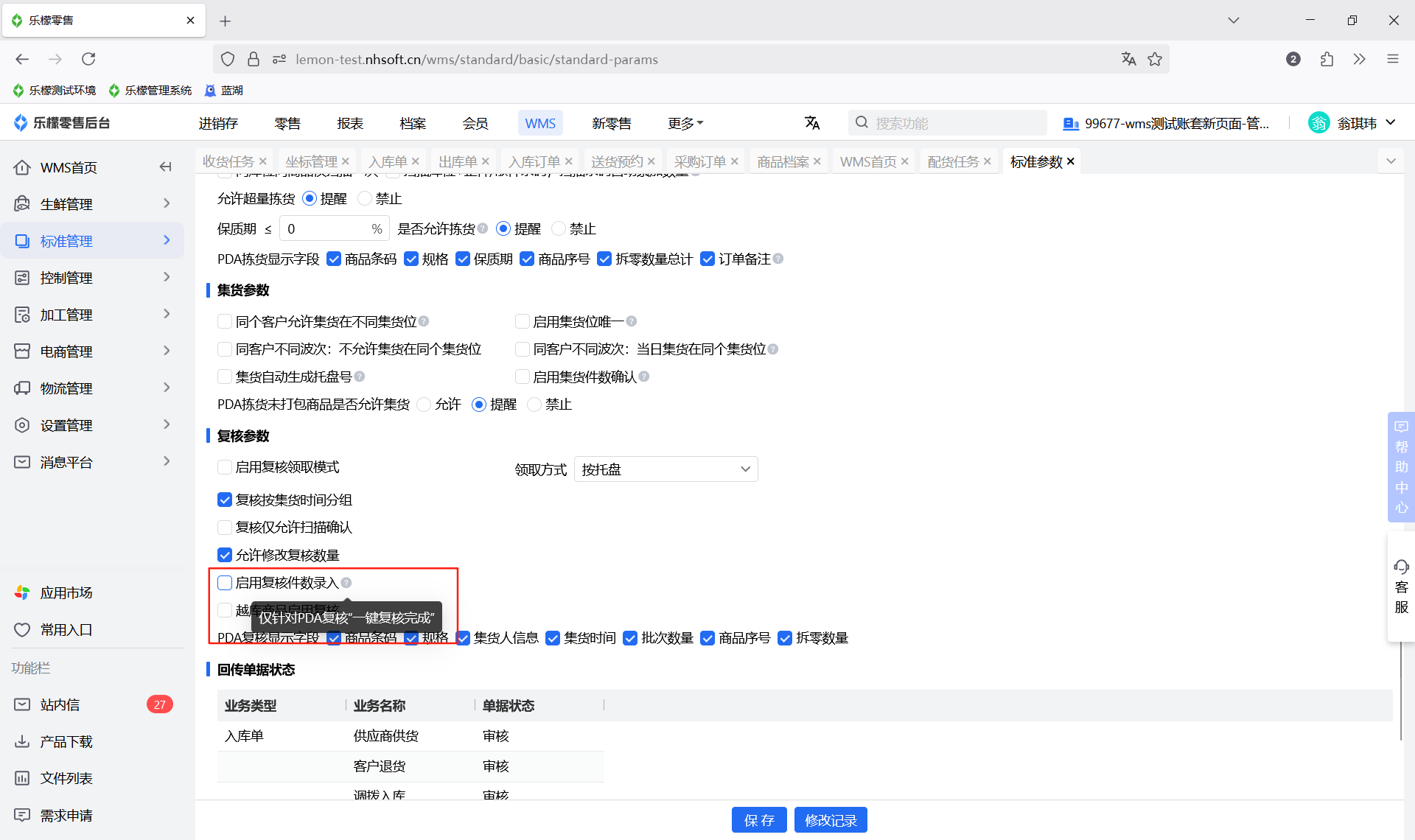The image size is (1415, 840).
Task: Open the 进销存 top menu
Action: pos(218,123)
